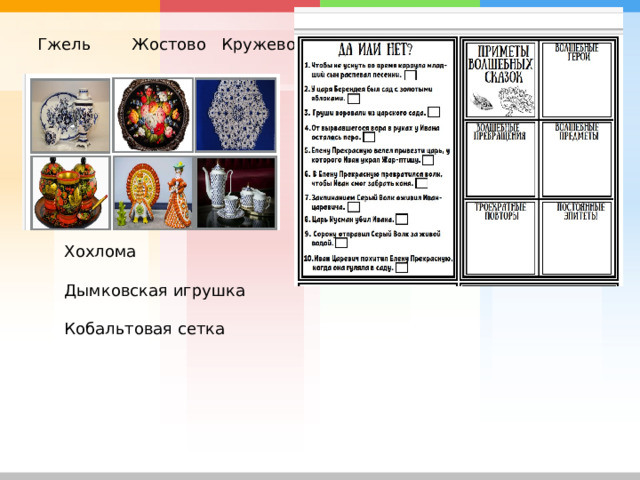Select the Zhostovo floral tray picture
The height and width of the screenshot is (480, 640).
click(153, 115)
